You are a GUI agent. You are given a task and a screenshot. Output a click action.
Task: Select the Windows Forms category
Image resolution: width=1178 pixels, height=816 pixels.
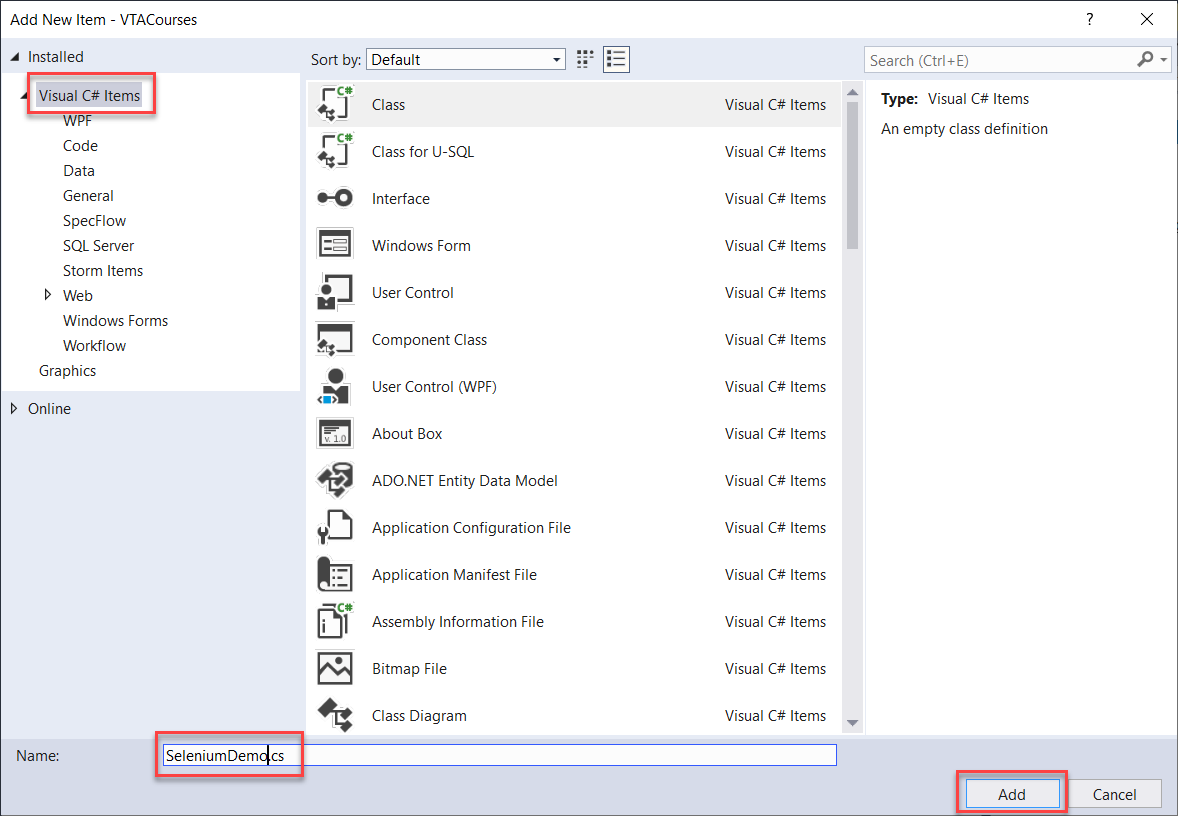[x=116, y=320]
